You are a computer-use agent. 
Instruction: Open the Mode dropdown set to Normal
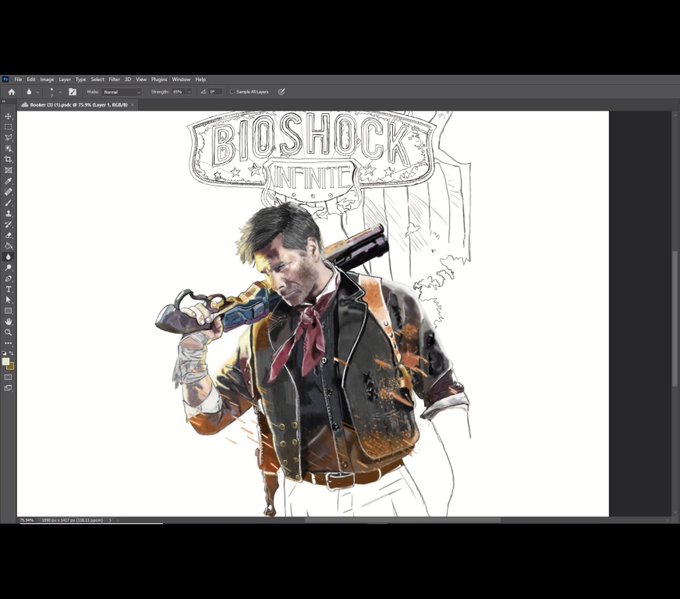[122, 92]
